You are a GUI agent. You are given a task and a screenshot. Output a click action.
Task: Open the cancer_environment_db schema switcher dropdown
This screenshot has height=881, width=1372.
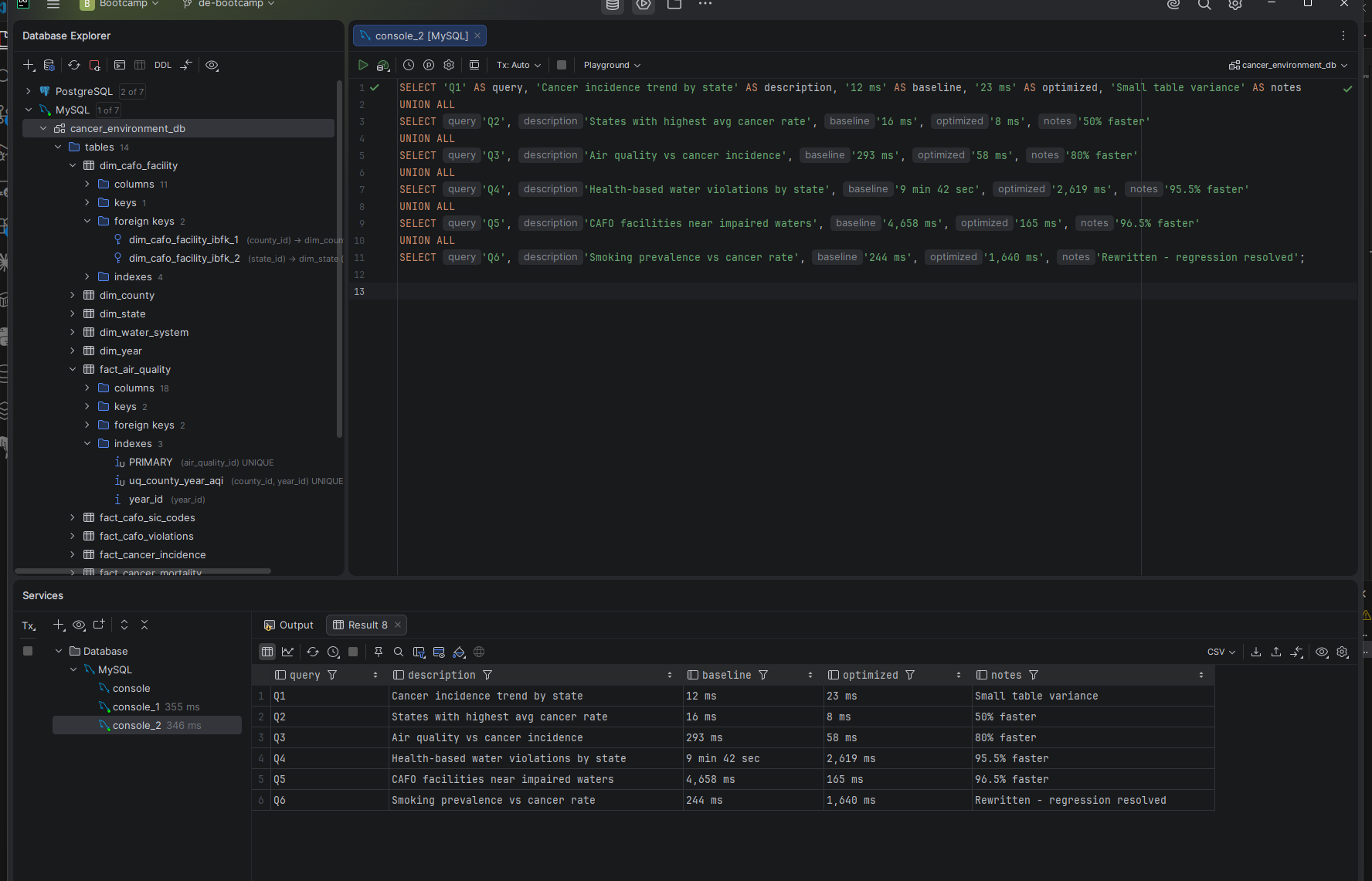[x=1288, y=66]
